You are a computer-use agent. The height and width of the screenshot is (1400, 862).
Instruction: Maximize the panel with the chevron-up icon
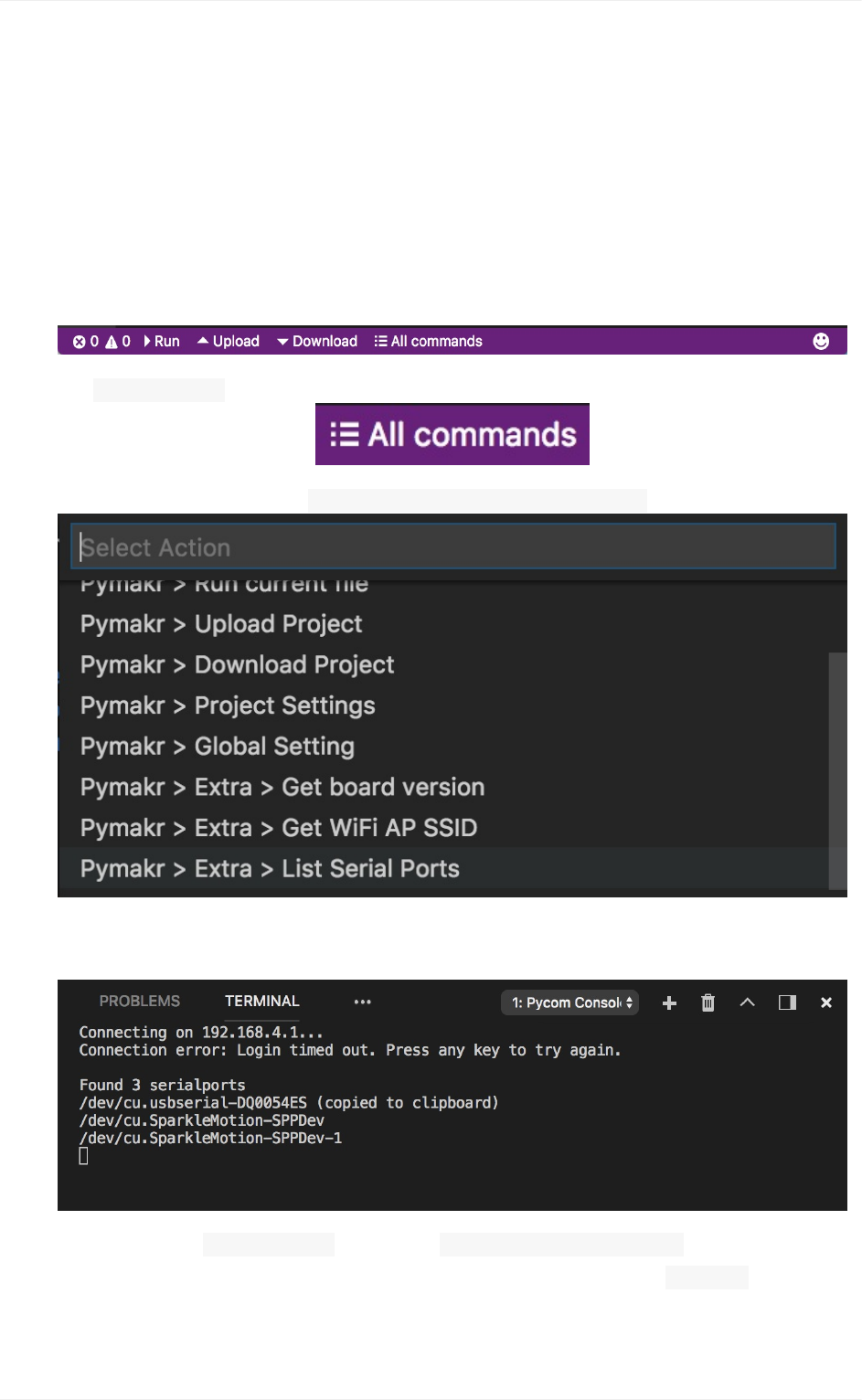pyautogui.click(x=747, y=1002)
